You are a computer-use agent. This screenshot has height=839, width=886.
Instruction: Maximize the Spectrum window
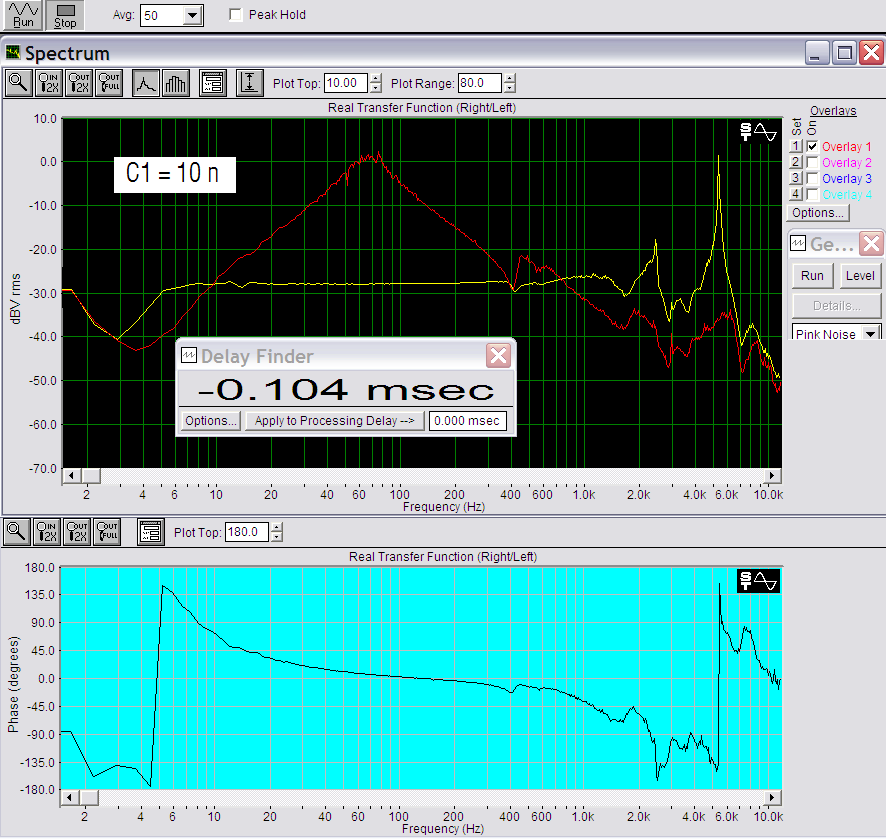(x=845, y=53)
